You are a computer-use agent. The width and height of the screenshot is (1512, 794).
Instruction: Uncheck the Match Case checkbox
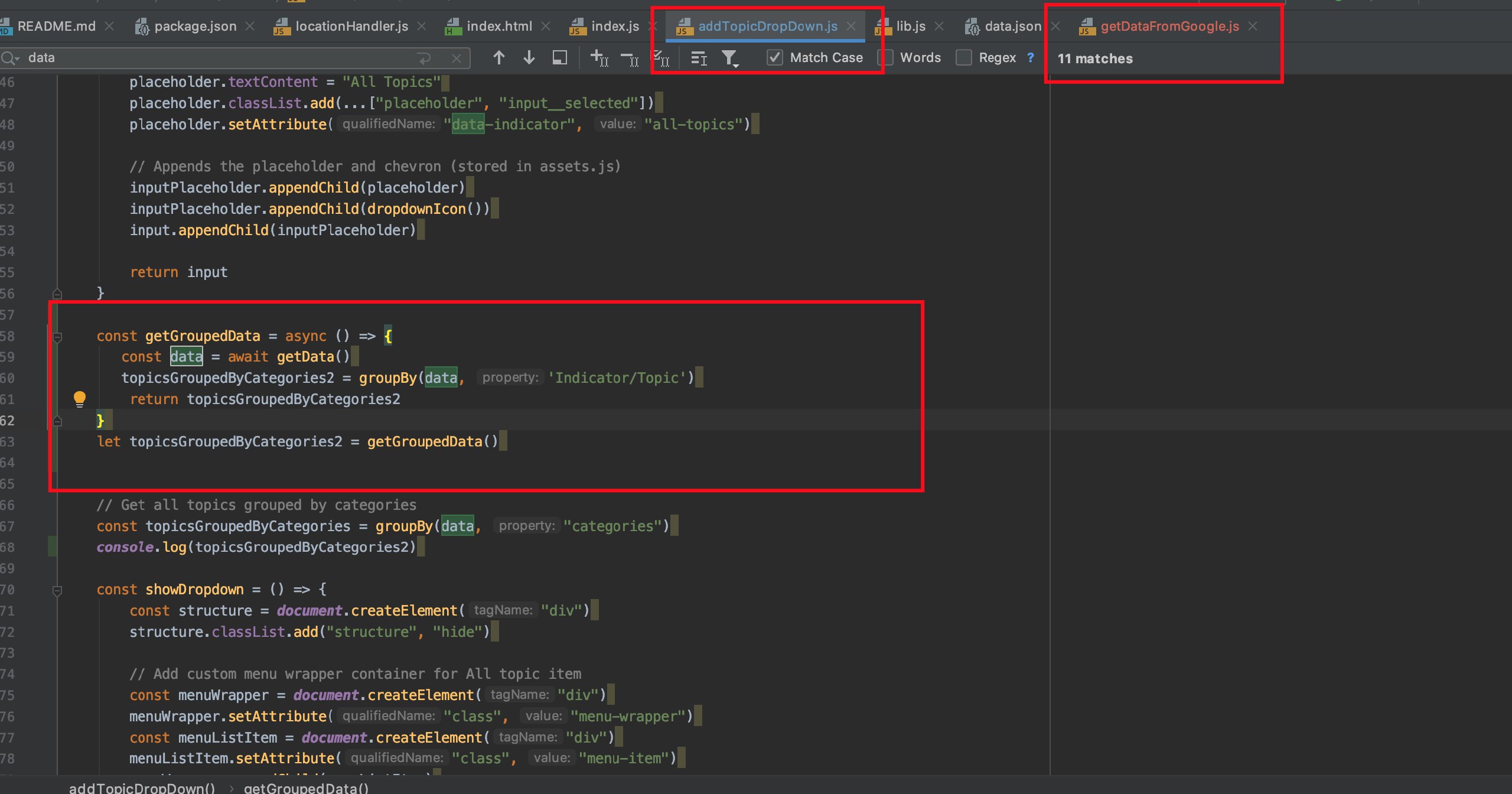[774, 58]
